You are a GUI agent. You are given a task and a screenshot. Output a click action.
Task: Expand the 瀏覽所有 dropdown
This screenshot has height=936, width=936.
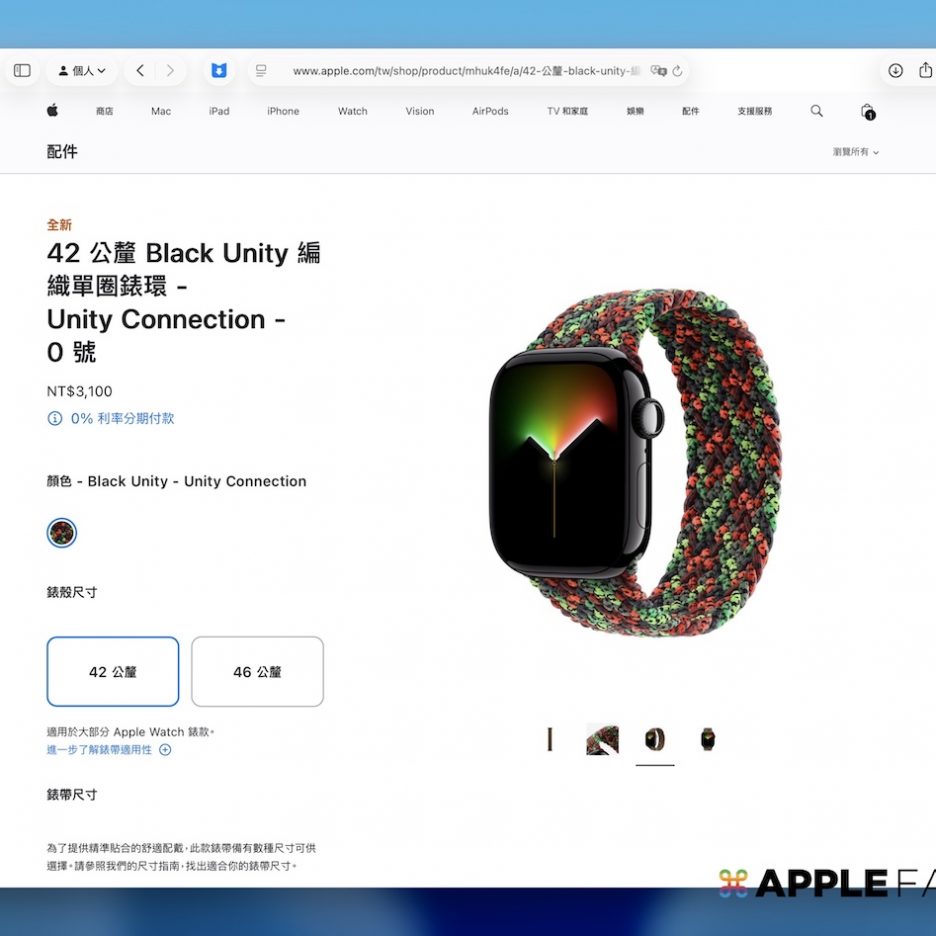(x=855, y=152)
